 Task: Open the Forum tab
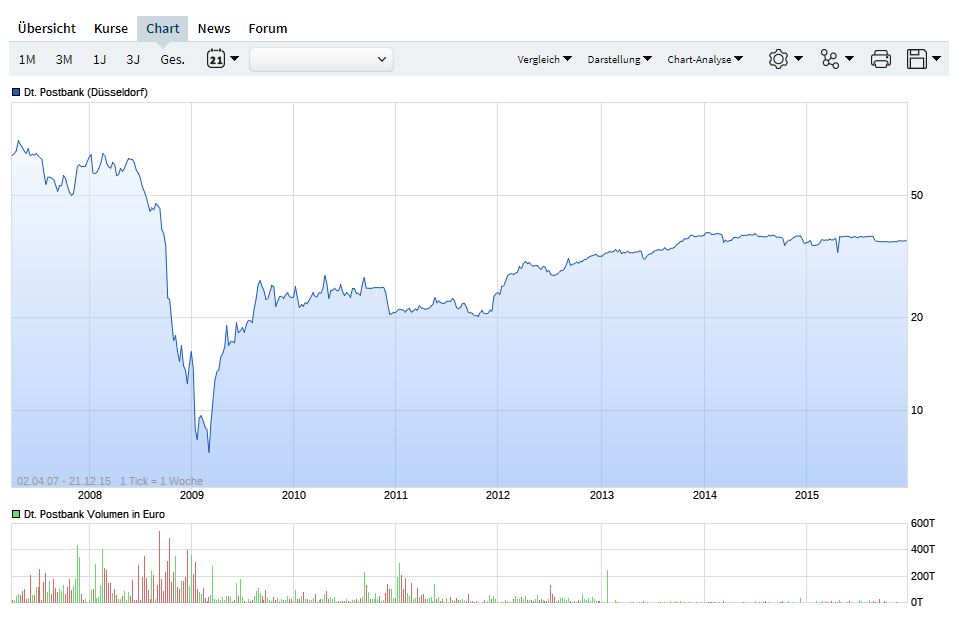[x=268, y=29]
